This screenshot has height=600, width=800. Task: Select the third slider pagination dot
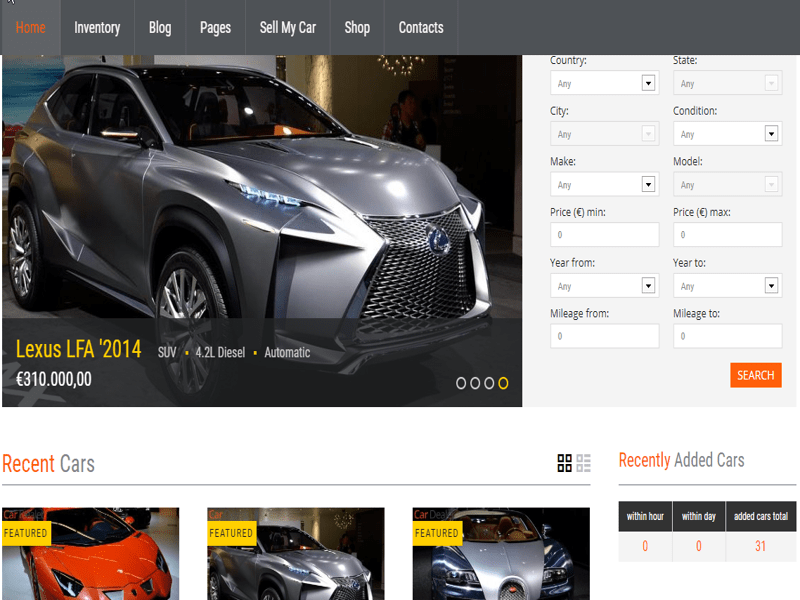(490, 383)
